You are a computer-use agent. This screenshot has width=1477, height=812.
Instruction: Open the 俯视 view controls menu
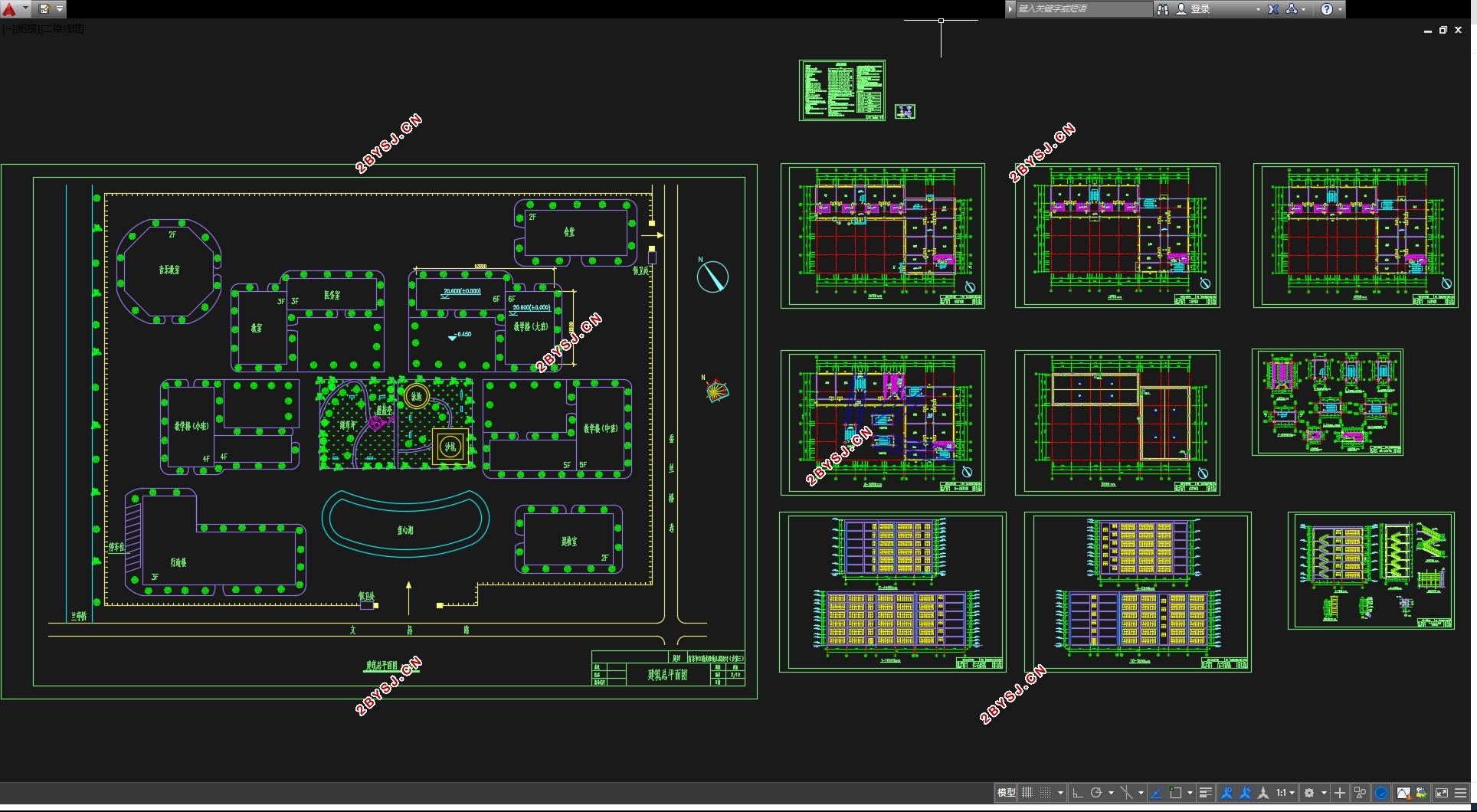pyautogui.click(x=27, y=29)
